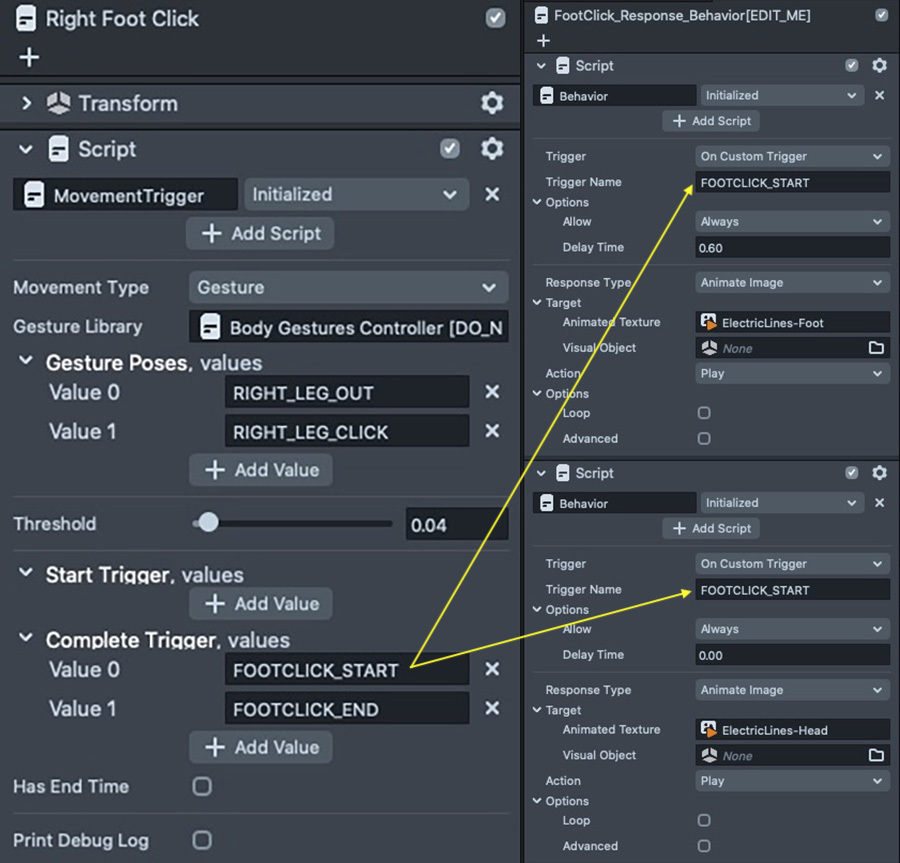The image size is (900, 863).
Task: Click Add Script below MovementTrigger
Action: pos(260,234)
